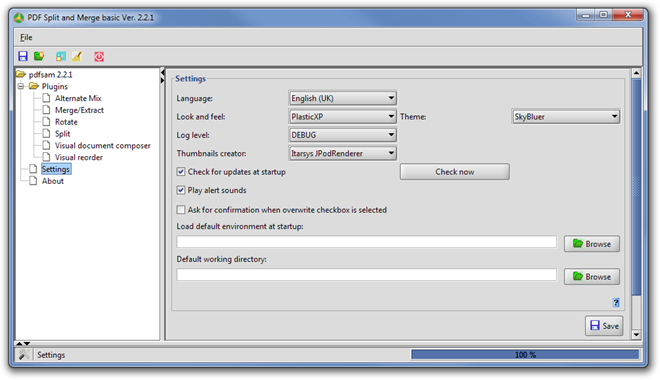Click the Load environment toolbar icon
This screenshot has width=660, height=380.
(x=39, y=56)
